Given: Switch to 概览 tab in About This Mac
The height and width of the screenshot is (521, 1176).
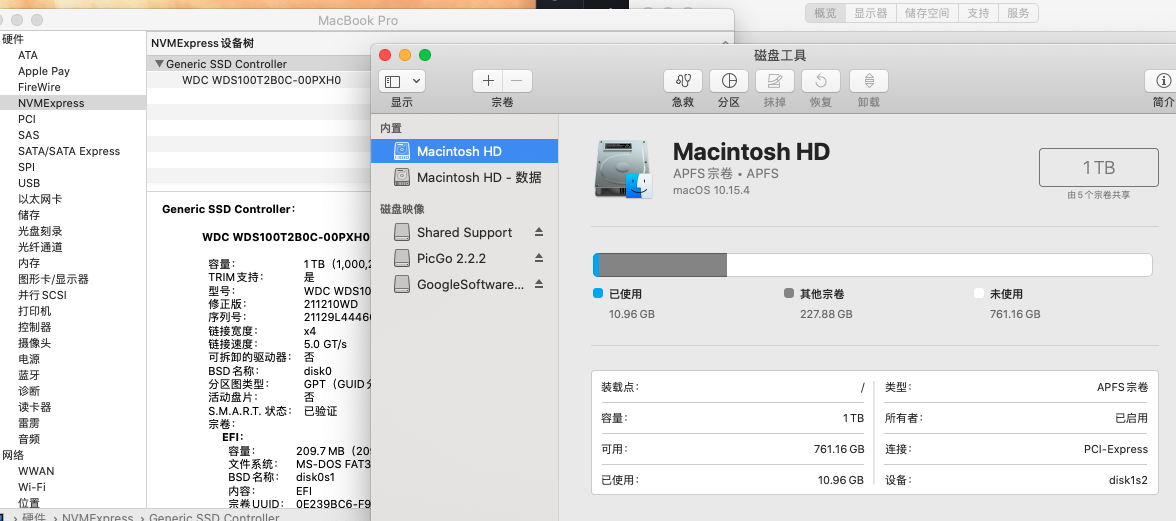Looking at the screenshot, I should [825, 13].
